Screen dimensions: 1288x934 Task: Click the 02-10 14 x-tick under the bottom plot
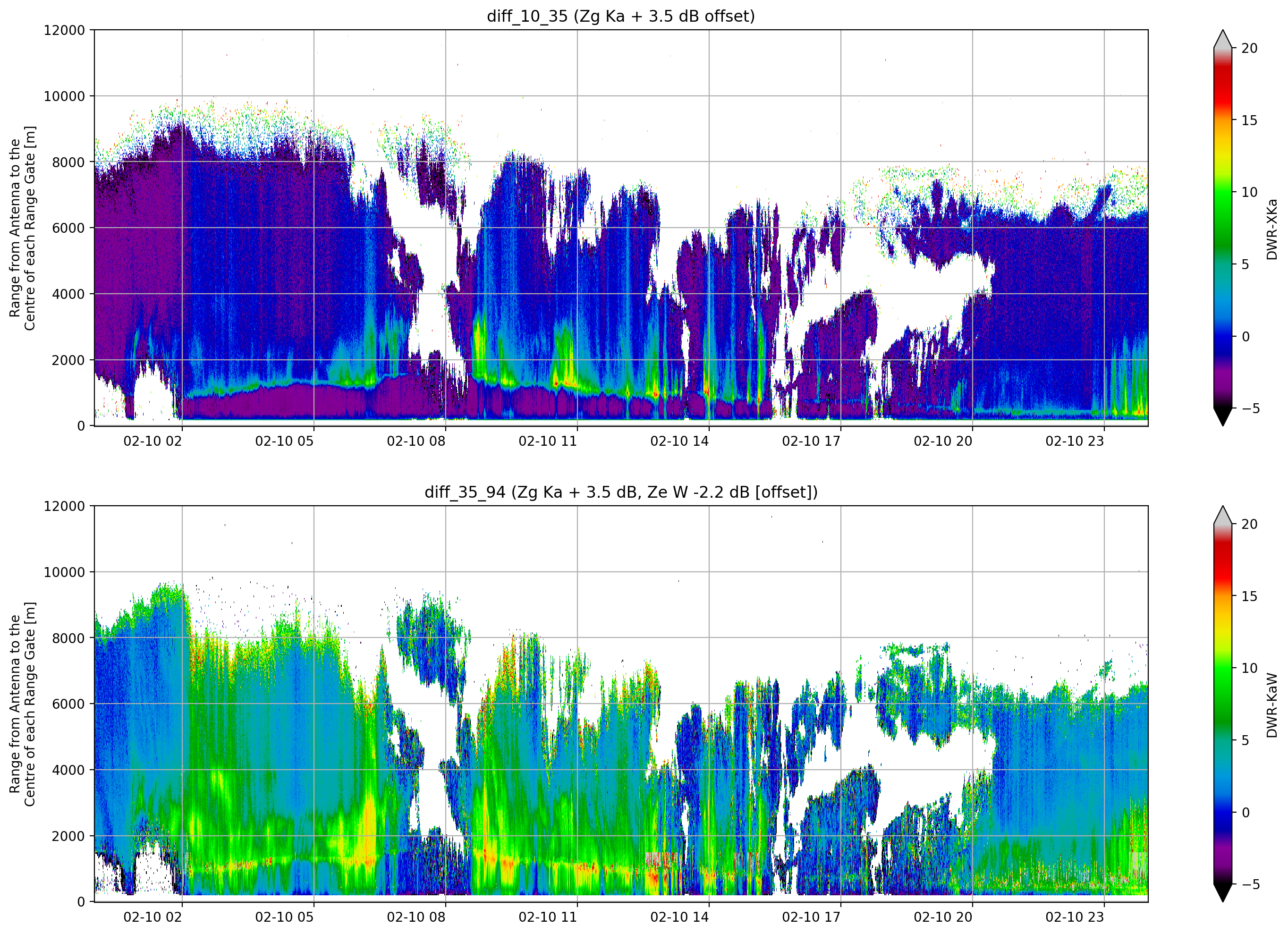click(680, 917)
